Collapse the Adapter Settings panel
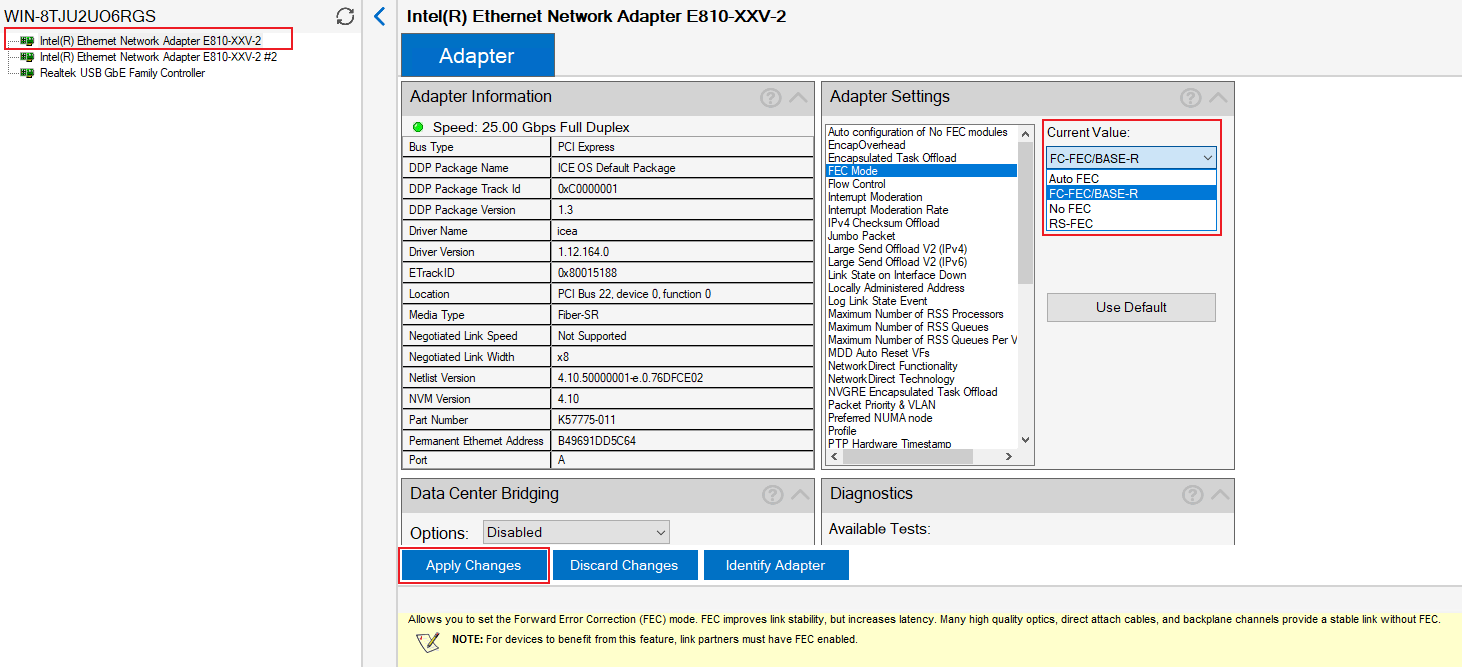The height and width of the screenshot is (667, 1462). coord(1218,98)
